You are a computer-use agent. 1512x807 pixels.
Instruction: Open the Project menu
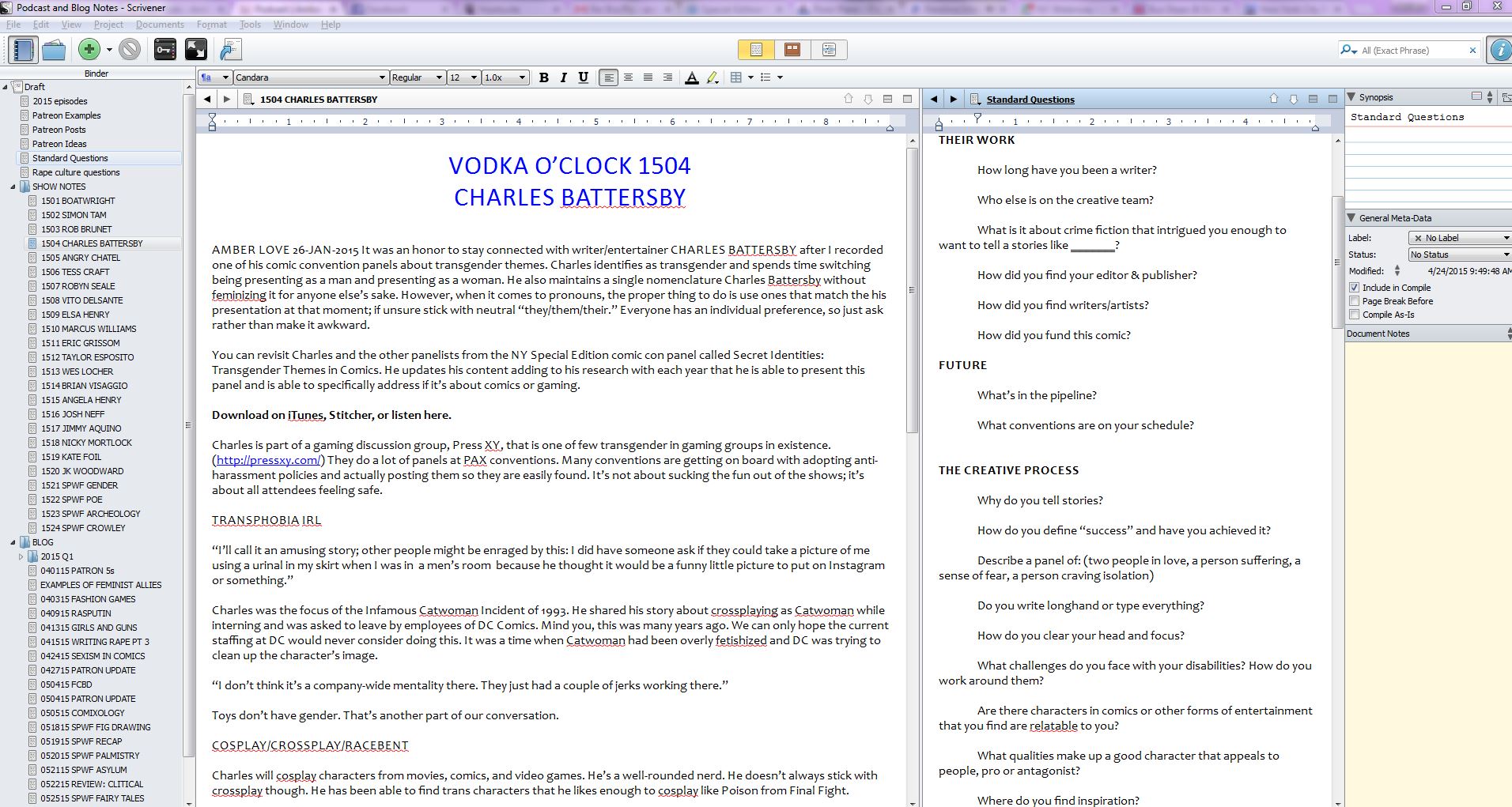point(108,25)
